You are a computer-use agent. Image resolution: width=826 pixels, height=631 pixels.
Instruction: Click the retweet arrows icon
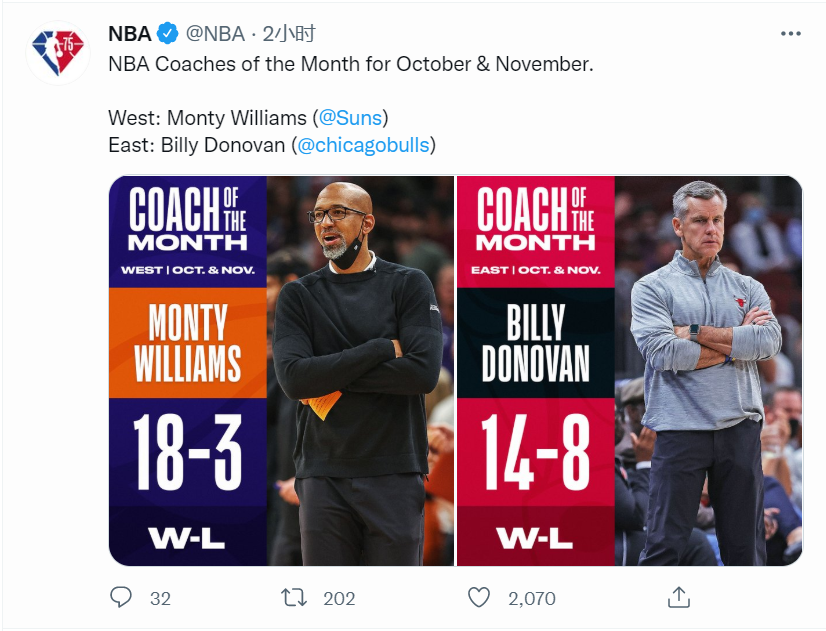coord(293,598)
